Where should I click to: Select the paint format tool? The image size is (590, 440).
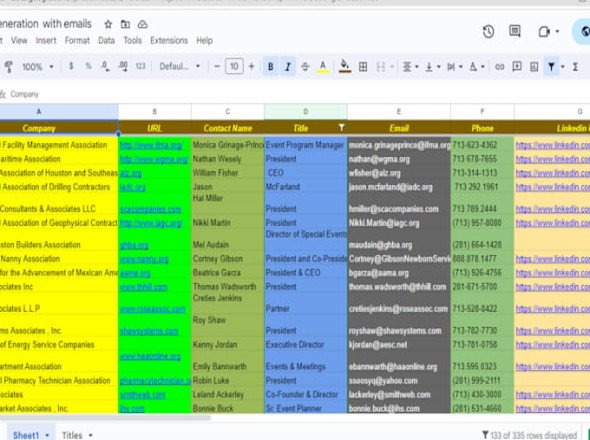point(8,67)
